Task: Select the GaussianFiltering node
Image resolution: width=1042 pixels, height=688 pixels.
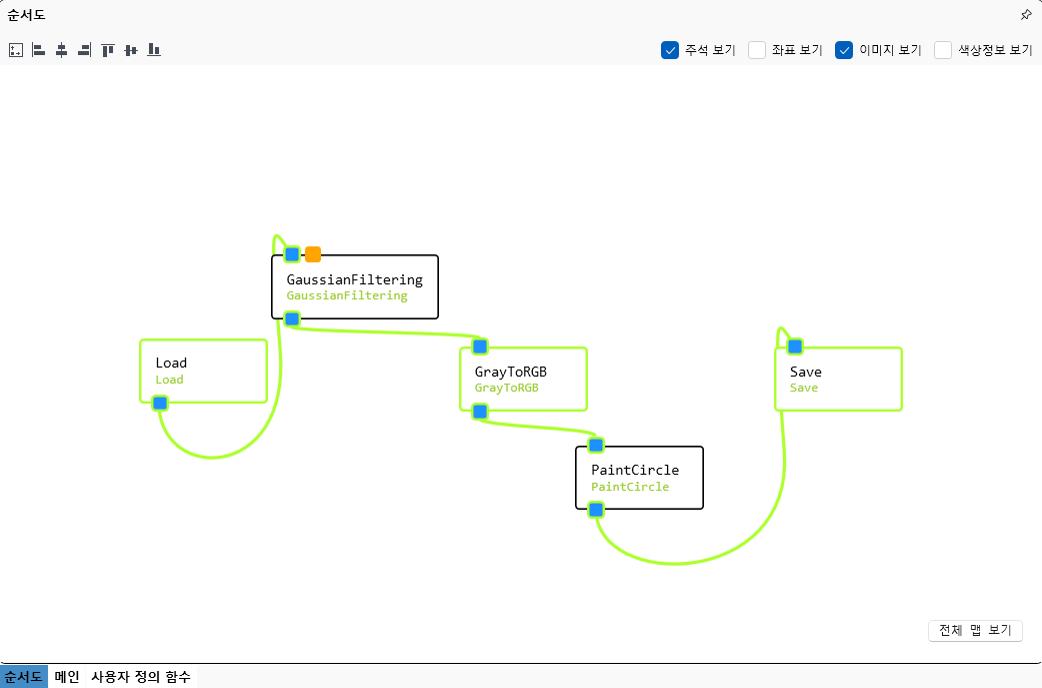Action: pos(355,287)
